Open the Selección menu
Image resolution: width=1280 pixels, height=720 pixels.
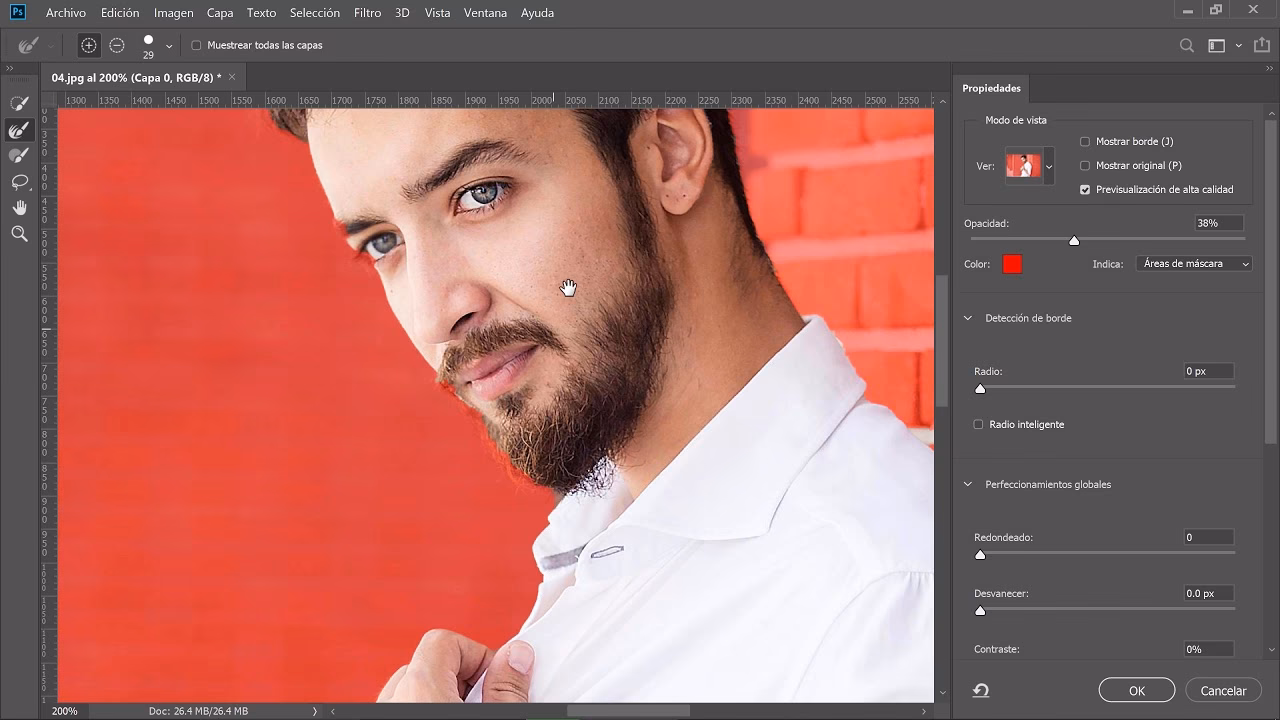click(x=314, y=13)
